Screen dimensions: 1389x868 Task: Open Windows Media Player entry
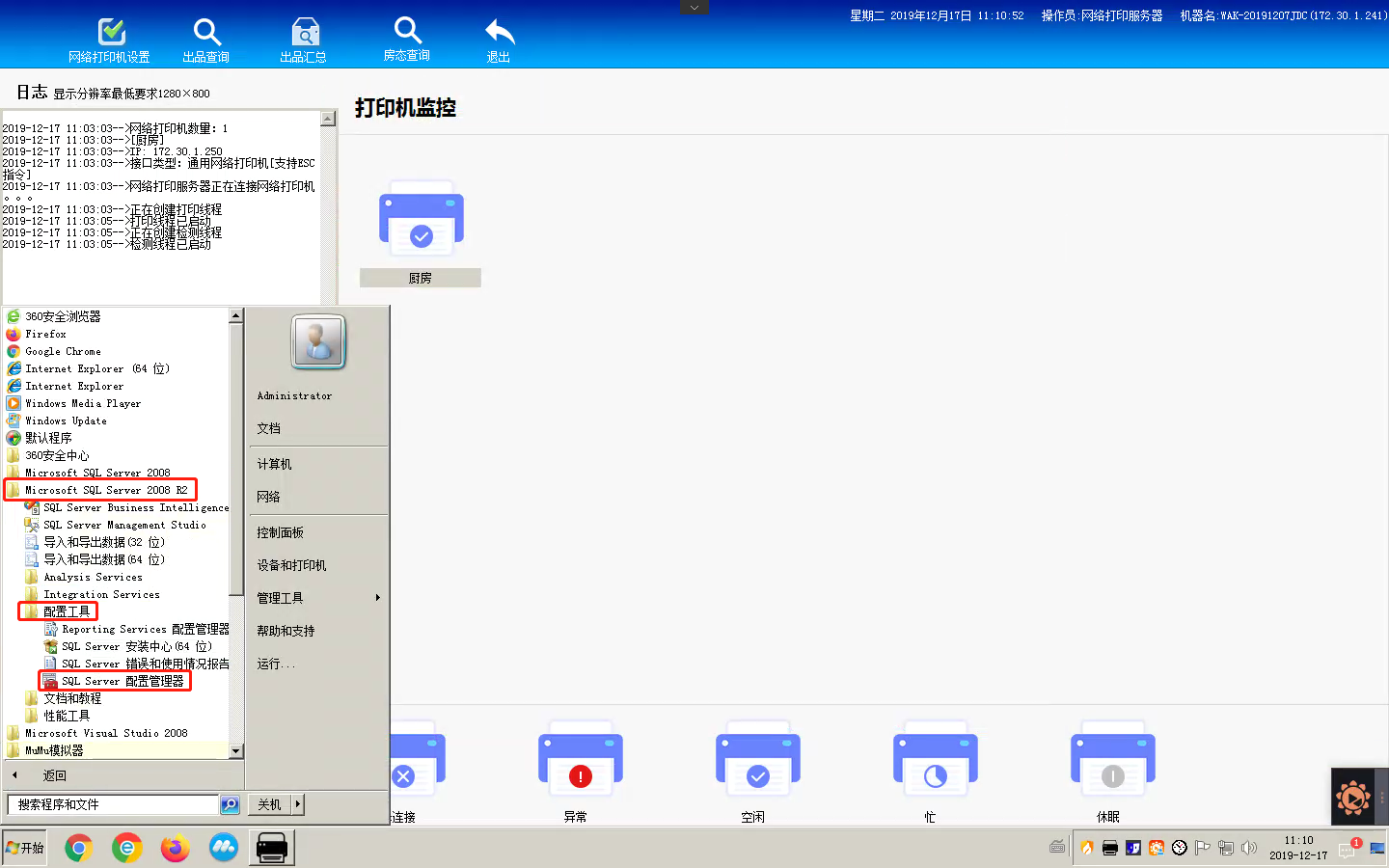pyautogui.click(x=83, y=403)
